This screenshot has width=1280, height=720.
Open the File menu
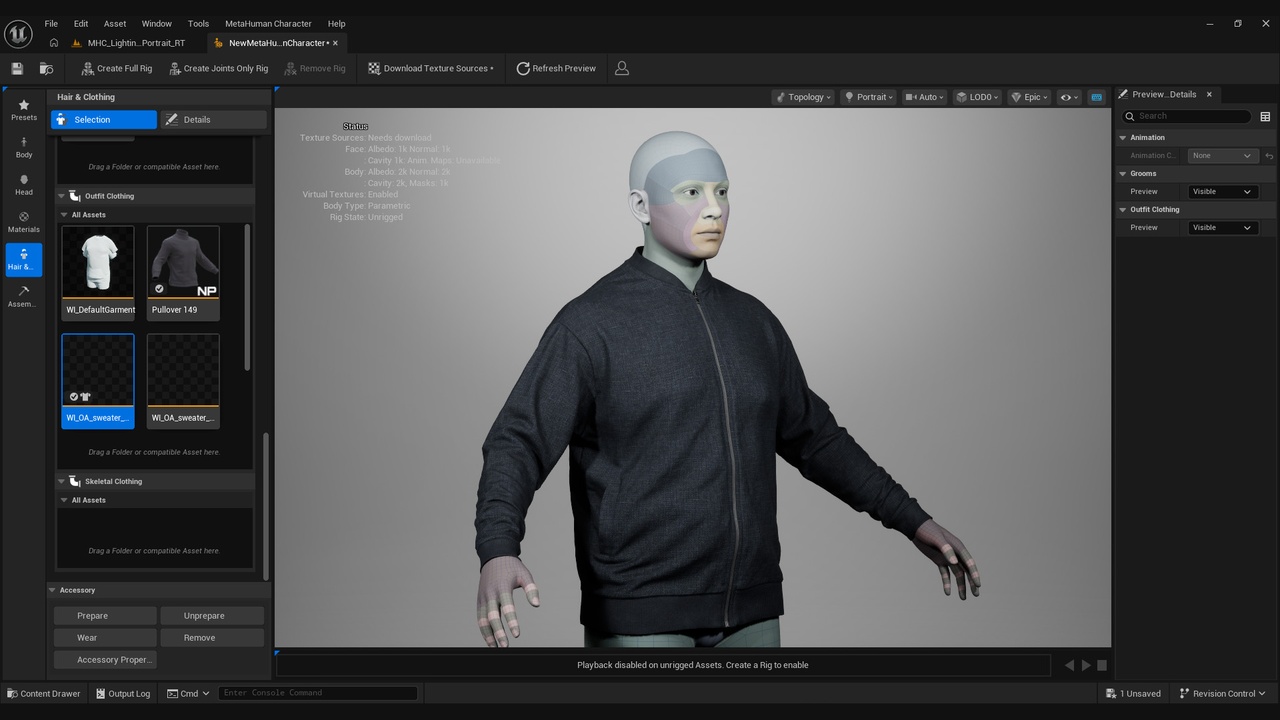[51, 23]
